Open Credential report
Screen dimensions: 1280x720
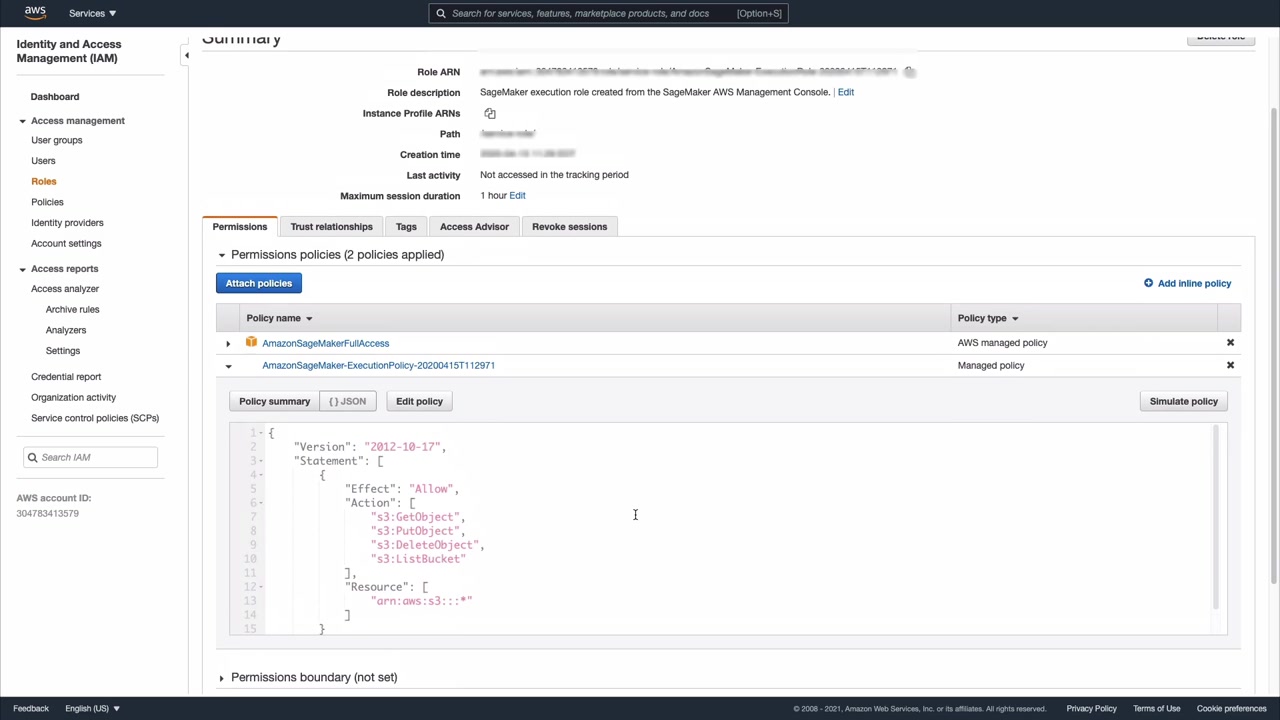pyautogui.click(x=66, y=377)
